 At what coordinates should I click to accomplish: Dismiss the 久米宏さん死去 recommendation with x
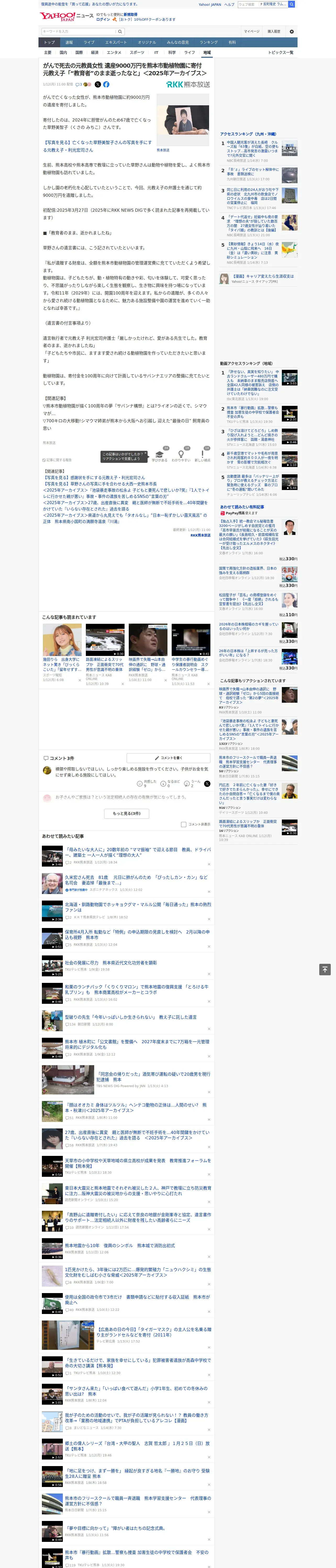tap(209, 891)
